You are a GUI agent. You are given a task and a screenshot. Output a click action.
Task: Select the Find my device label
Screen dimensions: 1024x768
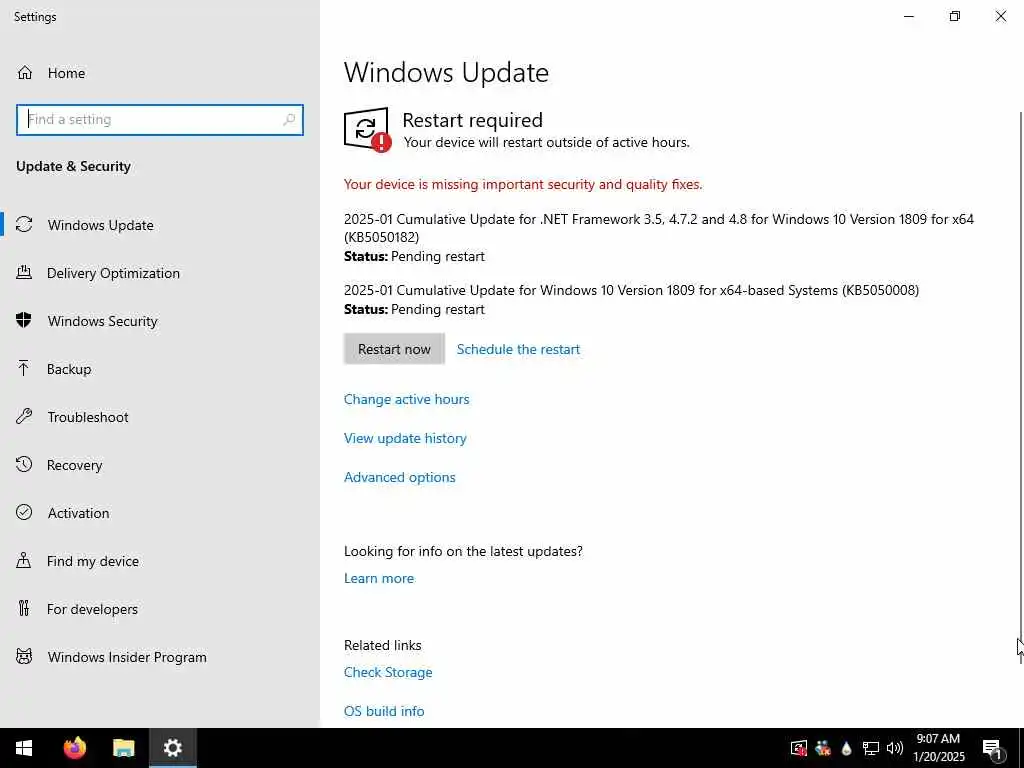tap(93, 561)
